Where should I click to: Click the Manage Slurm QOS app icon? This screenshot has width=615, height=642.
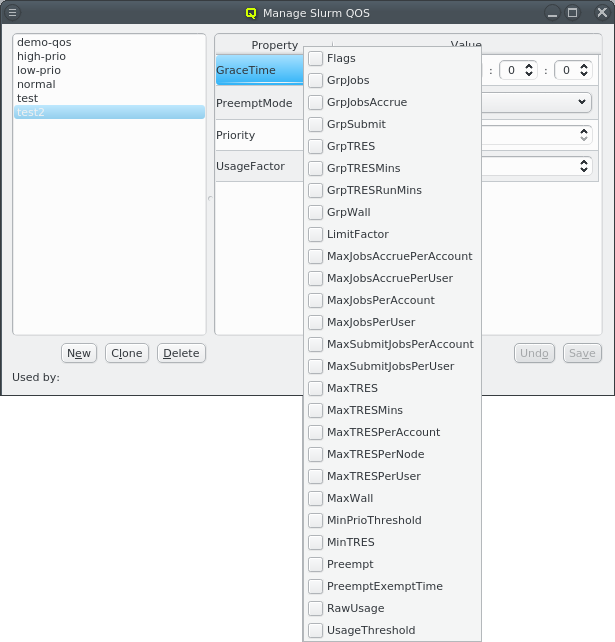pos(251,13)
